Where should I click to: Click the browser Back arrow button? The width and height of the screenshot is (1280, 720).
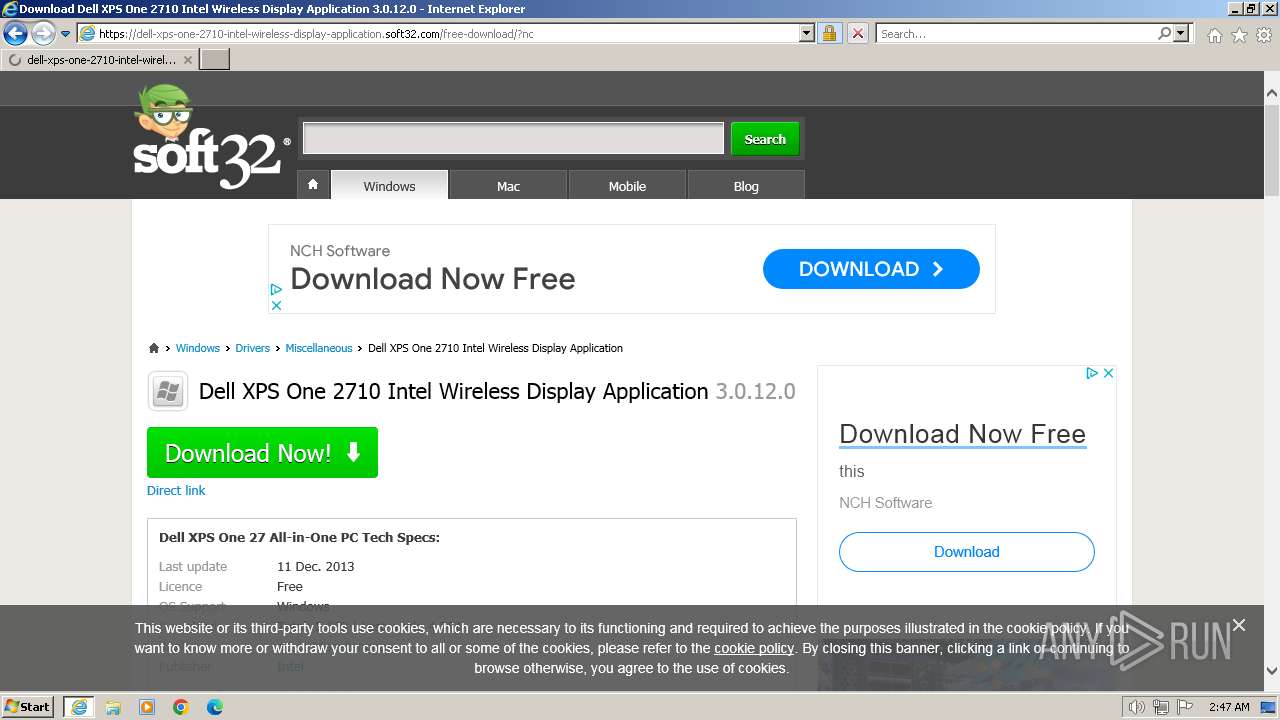point(15,34)
